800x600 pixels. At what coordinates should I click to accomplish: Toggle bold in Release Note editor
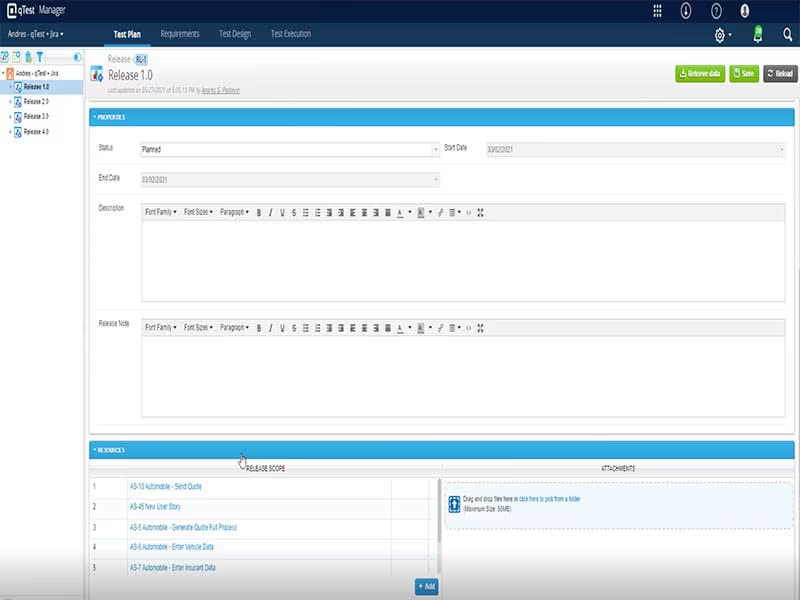(x=259, y=328)
